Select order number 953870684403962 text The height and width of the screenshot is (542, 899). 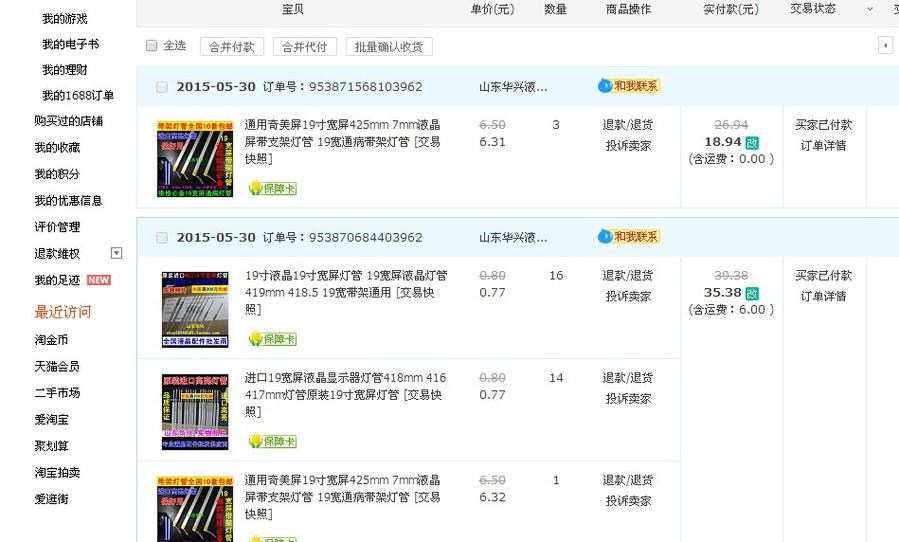click(x=366, y=237)
